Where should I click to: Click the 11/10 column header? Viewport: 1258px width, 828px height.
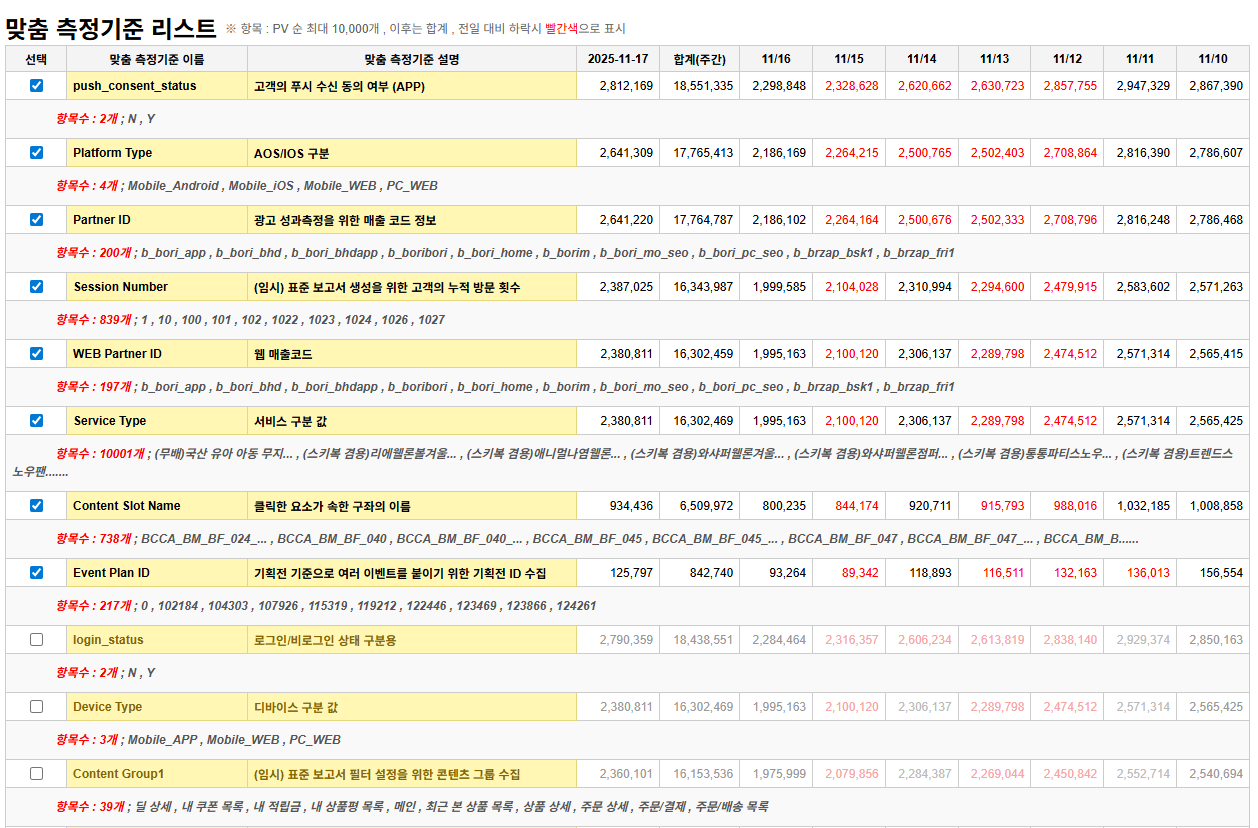[1213, 59]
